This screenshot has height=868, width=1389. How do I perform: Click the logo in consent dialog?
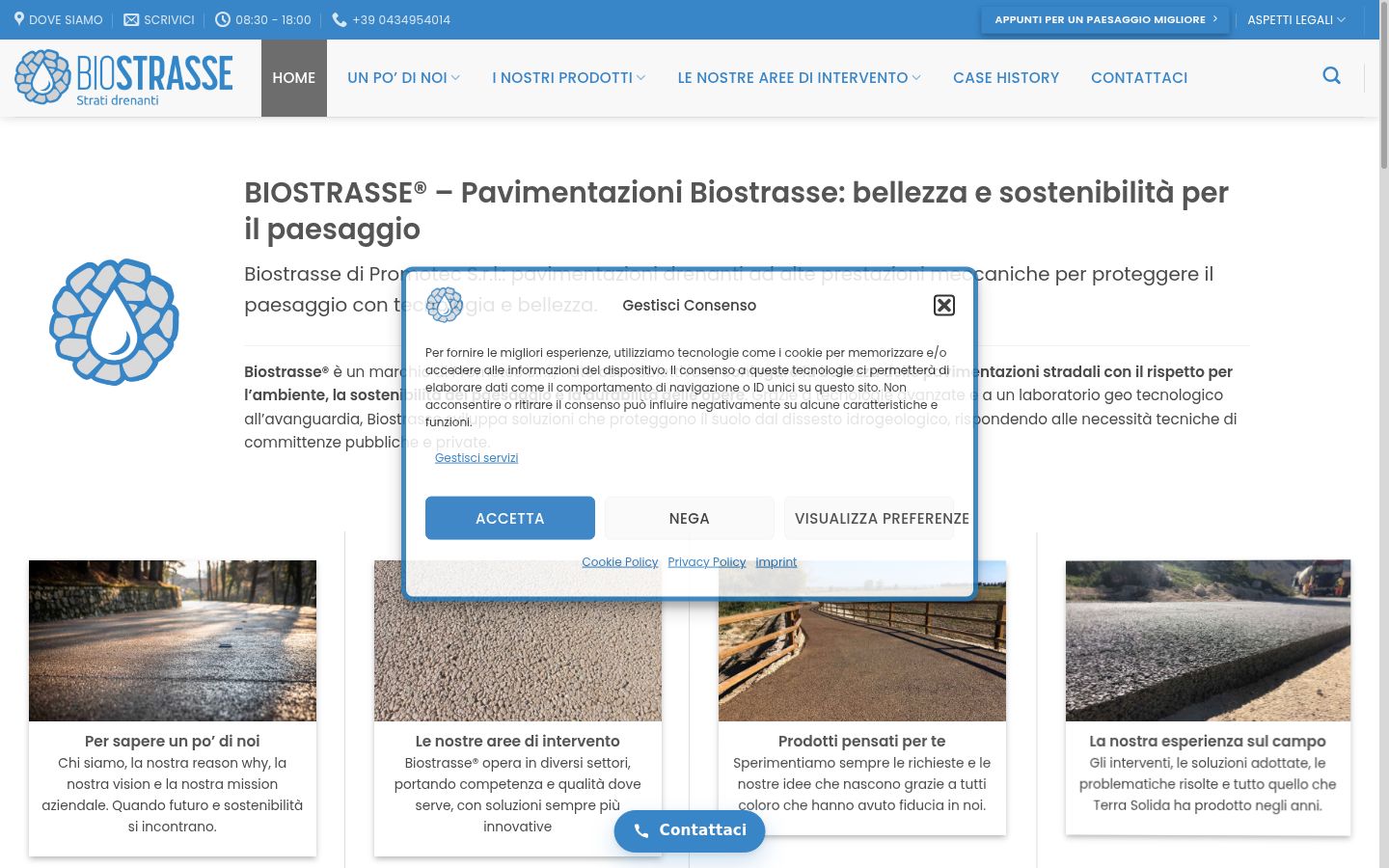[x=445, y=305]
